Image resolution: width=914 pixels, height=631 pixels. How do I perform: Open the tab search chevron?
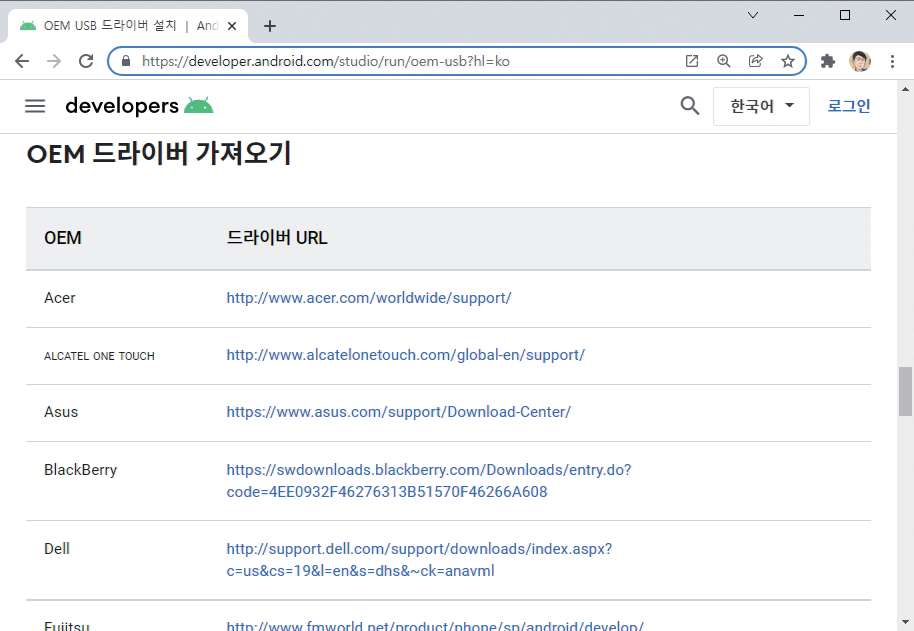coord(753,15)
